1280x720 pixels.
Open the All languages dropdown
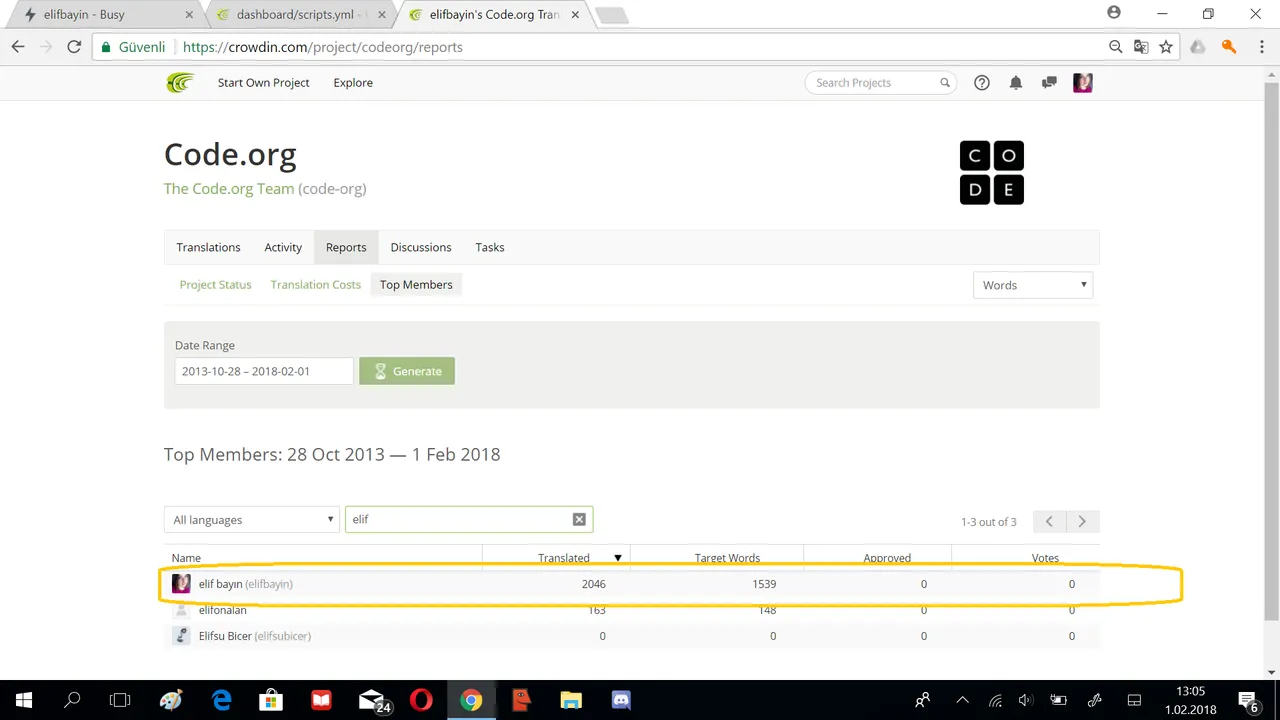pos(251,519)
